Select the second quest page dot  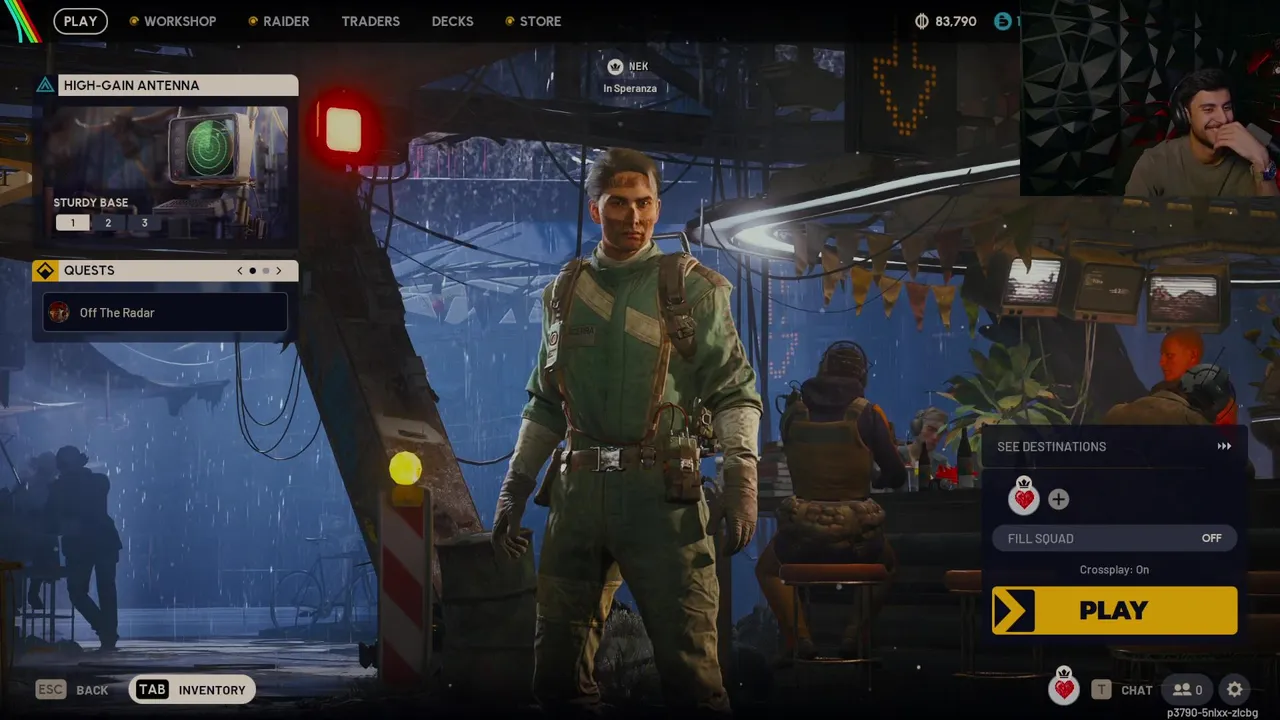[266, 270]
